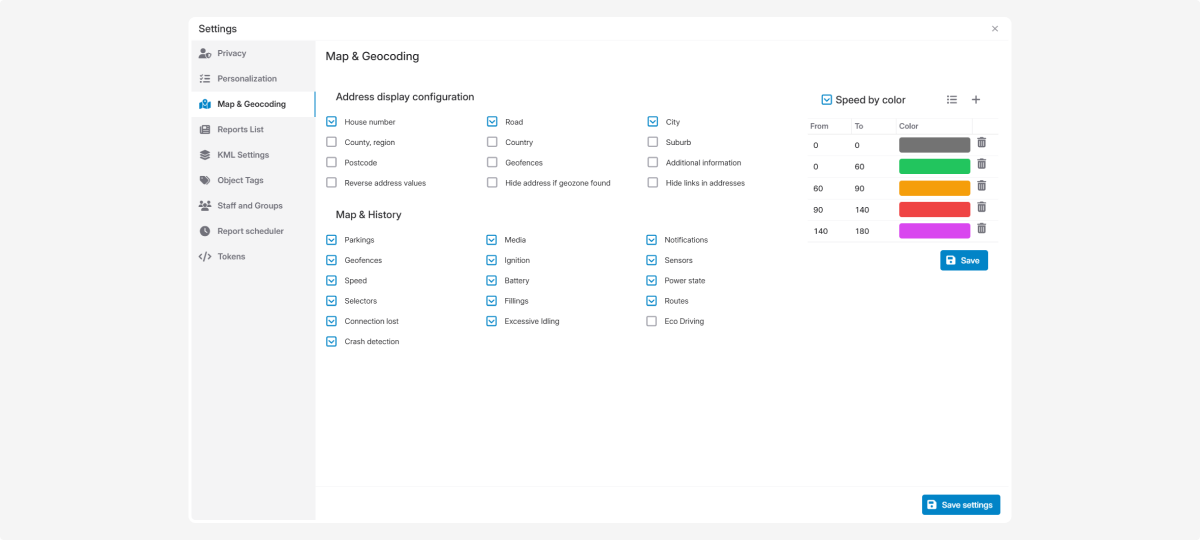Click the list icon beside Speed by color
This screenshot has height=540, width=1200.
(x=952, y=100)
